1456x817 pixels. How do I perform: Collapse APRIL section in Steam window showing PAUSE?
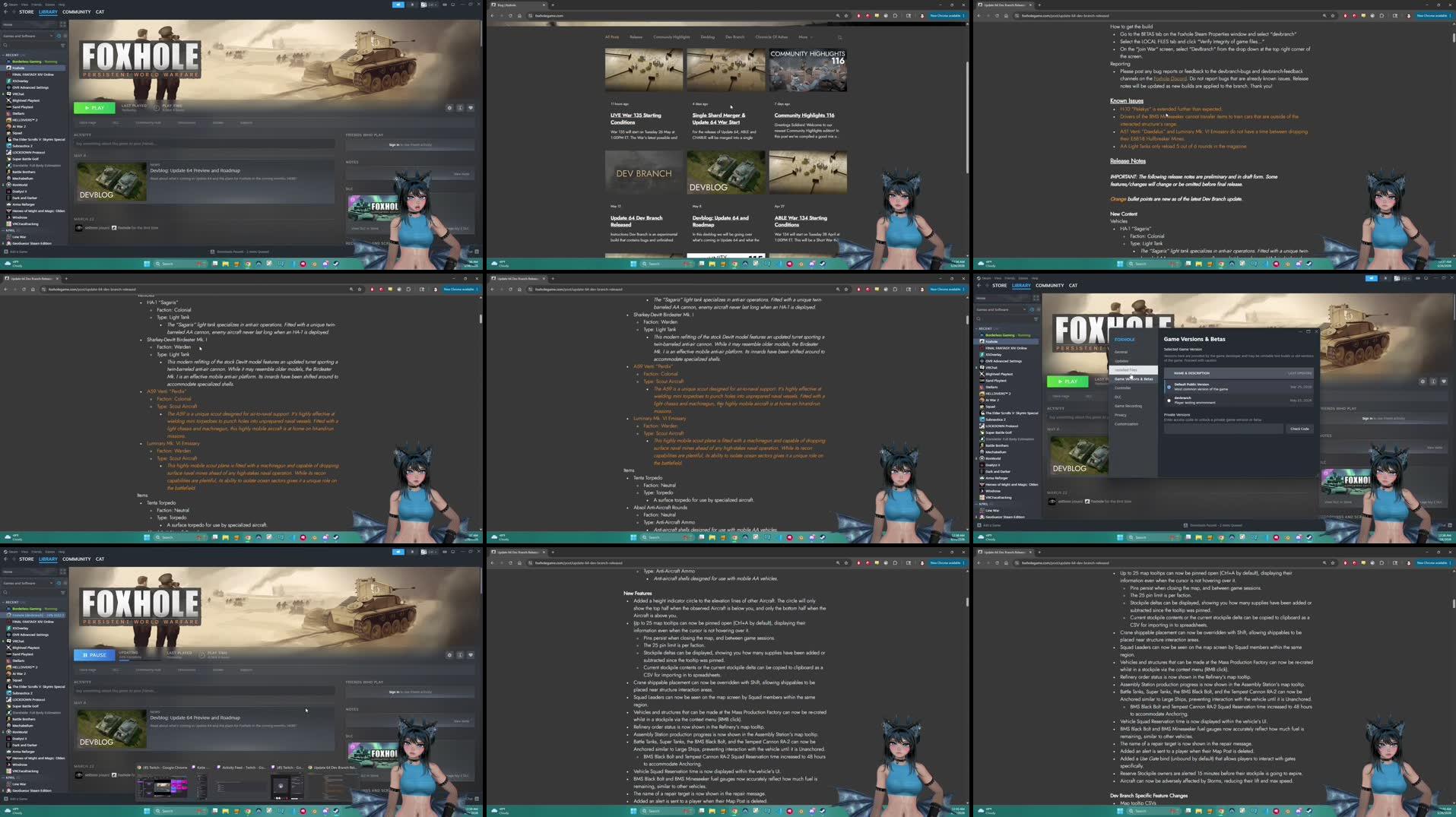click(x=4, y=777)
